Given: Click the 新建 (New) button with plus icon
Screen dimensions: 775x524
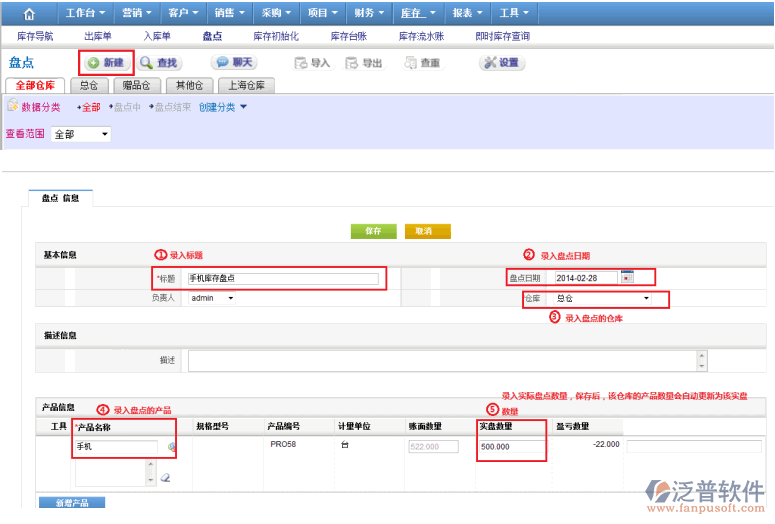Looking at the screenshot, I should coord(105,62).
